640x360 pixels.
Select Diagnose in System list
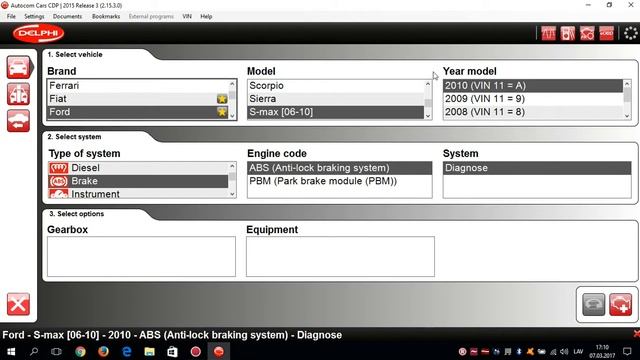coord(537,168)
